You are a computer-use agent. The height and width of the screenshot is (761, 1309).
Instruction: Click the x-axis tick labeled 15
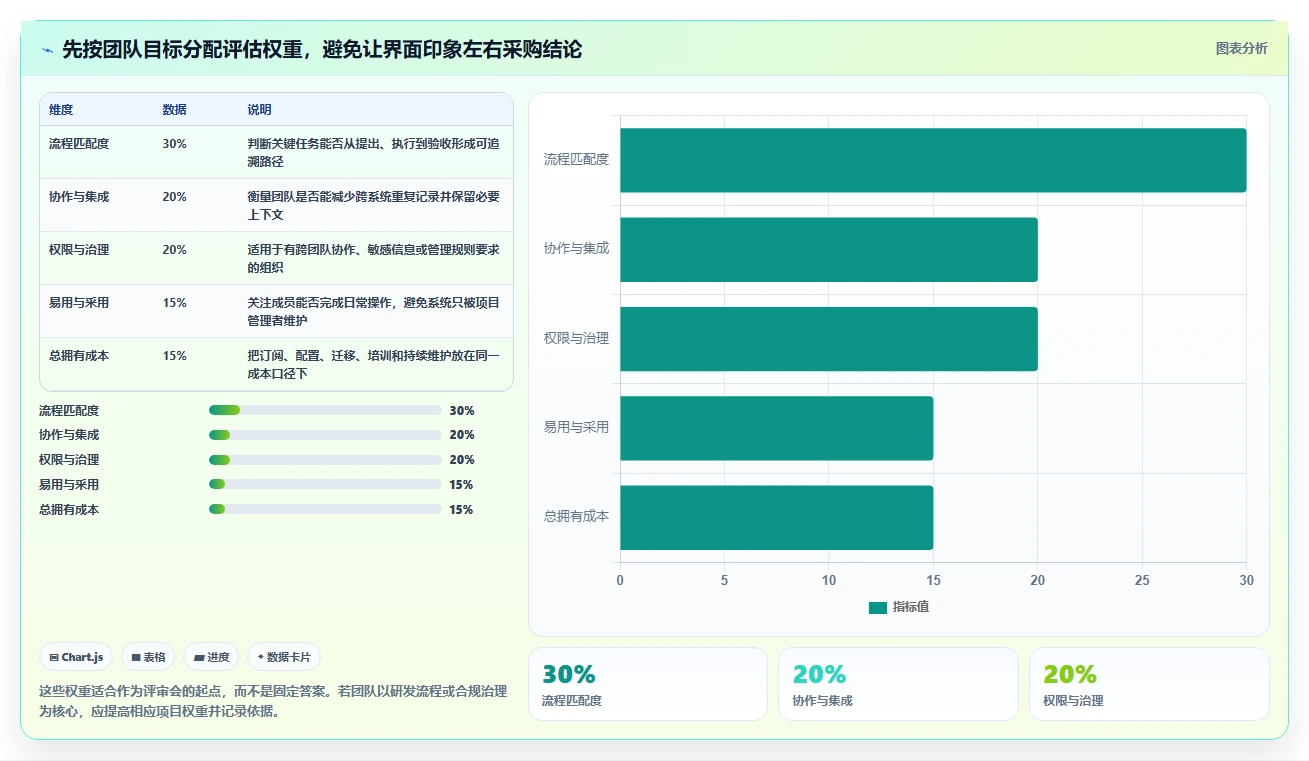coord(933,580)
